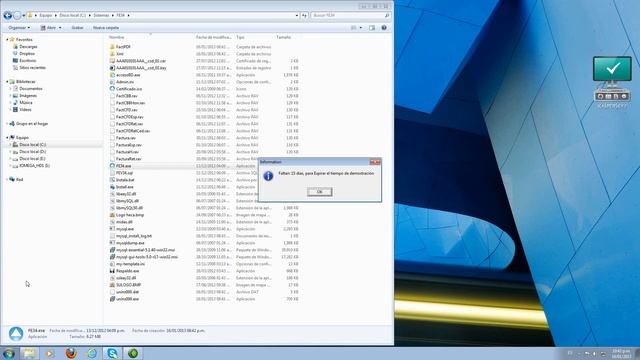Expand Disco local (D:) tree node
Screen dimensions: 640x360
pyautogui.click(x=11, y=151)
